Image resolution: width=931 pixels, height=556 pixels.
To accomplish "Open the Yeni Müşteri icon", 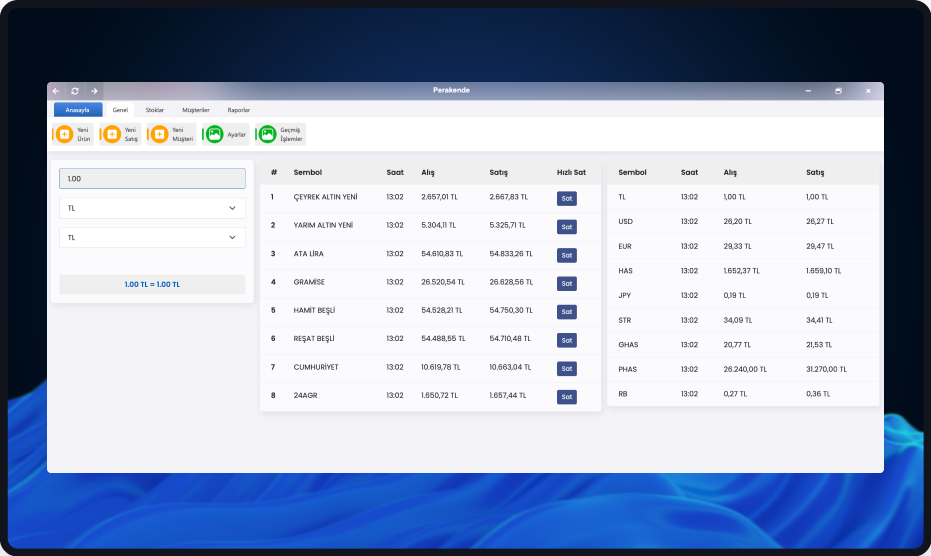I will pyautogui.click(x=159, y=134).
